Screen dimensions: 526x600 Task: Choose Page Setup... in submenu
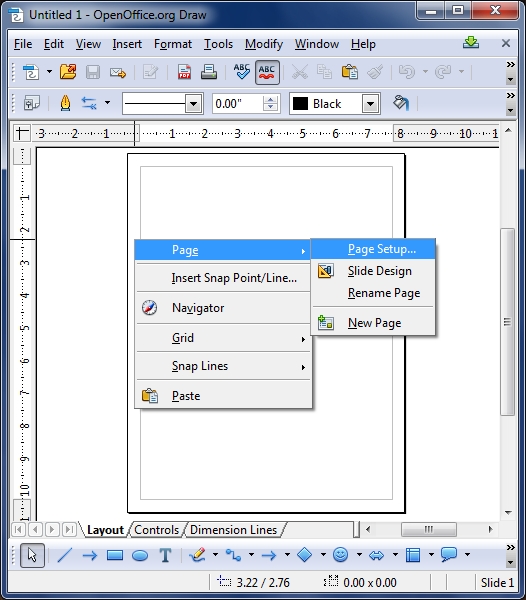coord(373,249)
